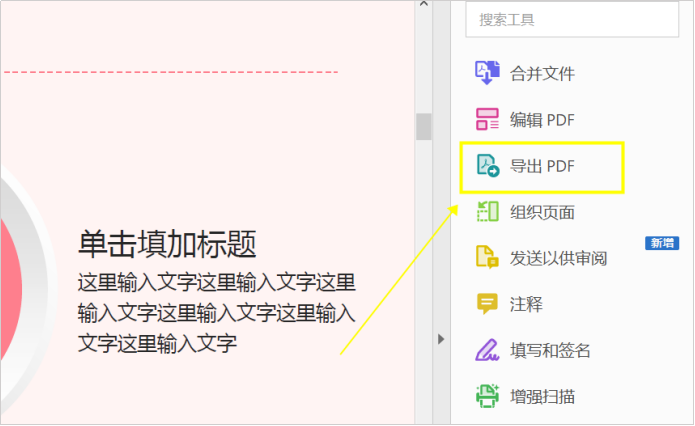Click the Fill & Sign (填写和签名) pen icon
Image resolution: width=695 pixels, height=426 pixels.
487,350
